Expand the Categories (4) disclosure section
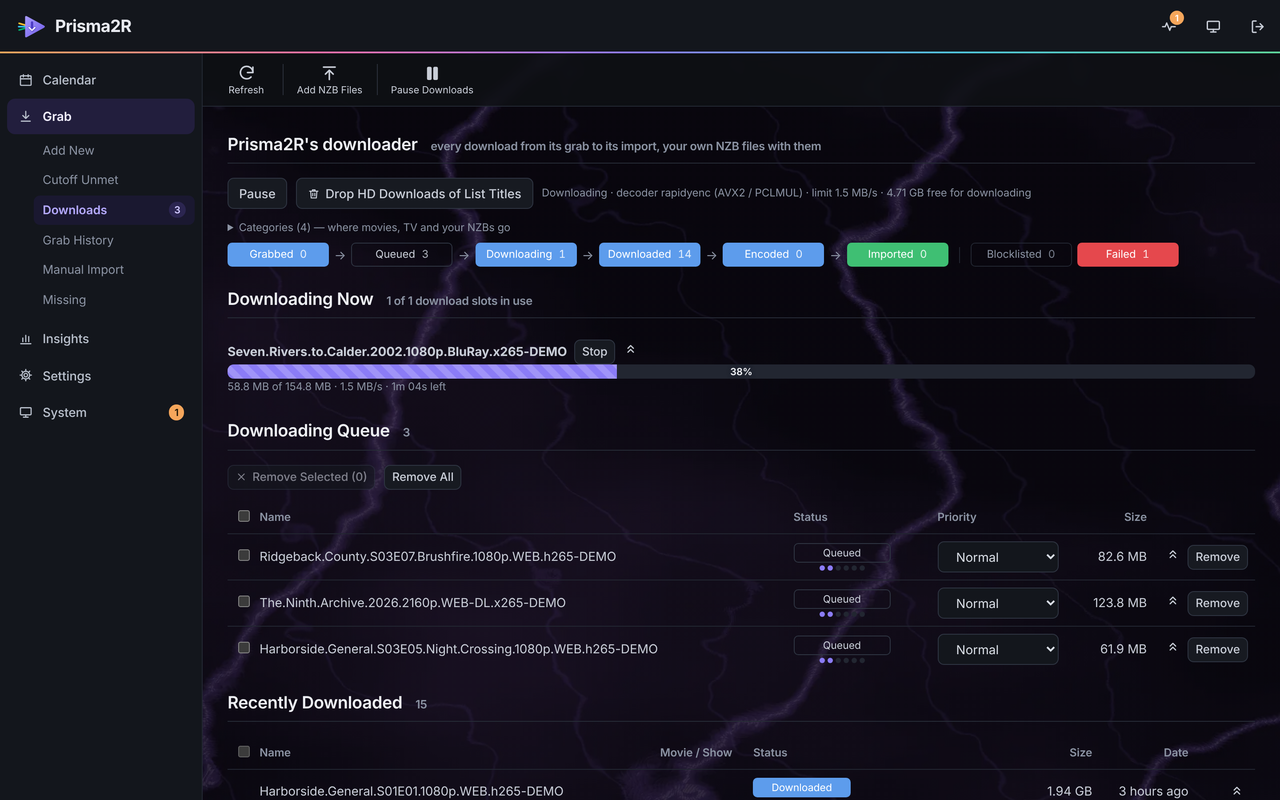This screenshot has height=800, width=1280. tap(369, 227)
